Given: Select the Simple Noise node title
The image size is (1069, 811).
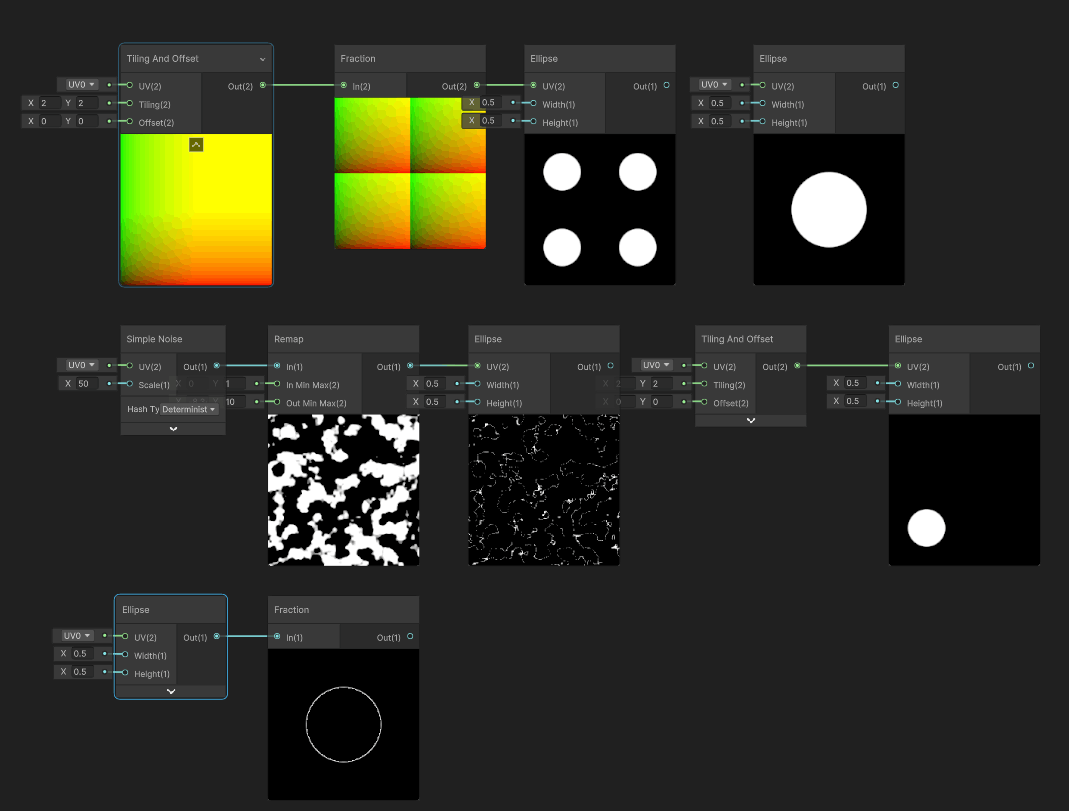Looking at the screenshot, I should (x=154, y=339).
